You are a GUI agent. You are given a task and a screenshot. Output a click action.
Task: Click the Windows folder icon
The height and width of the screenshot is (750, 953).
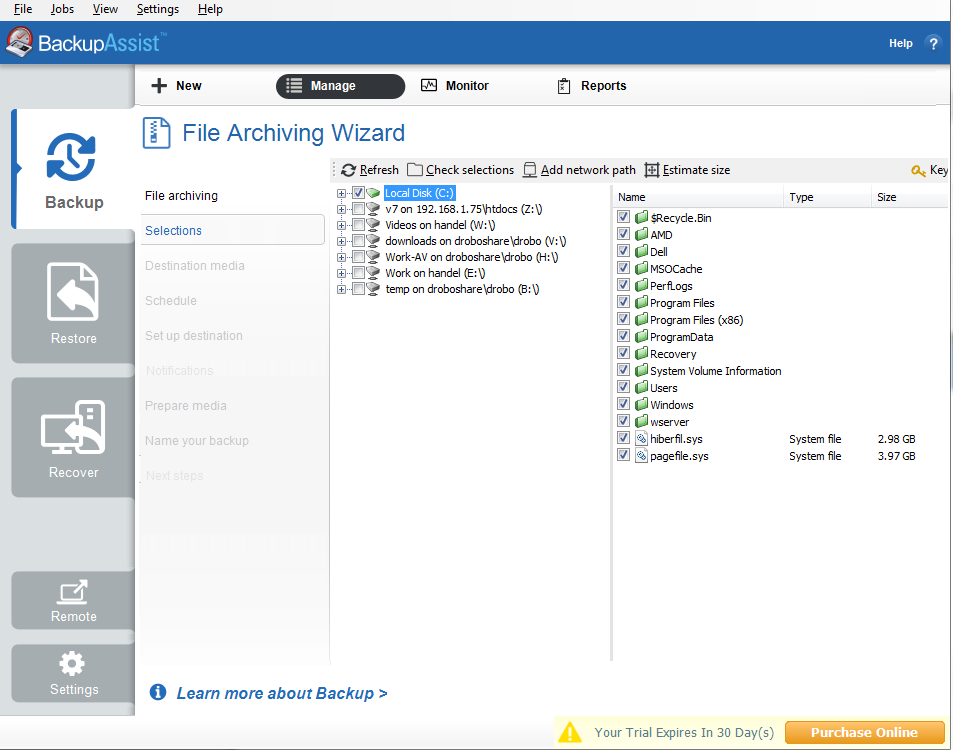point(641,404)
